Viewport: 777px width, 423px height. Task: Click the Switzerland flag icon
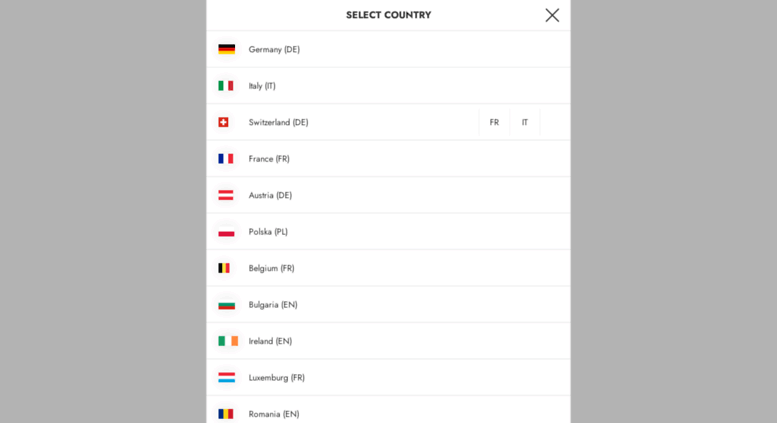tap(224, 122)
